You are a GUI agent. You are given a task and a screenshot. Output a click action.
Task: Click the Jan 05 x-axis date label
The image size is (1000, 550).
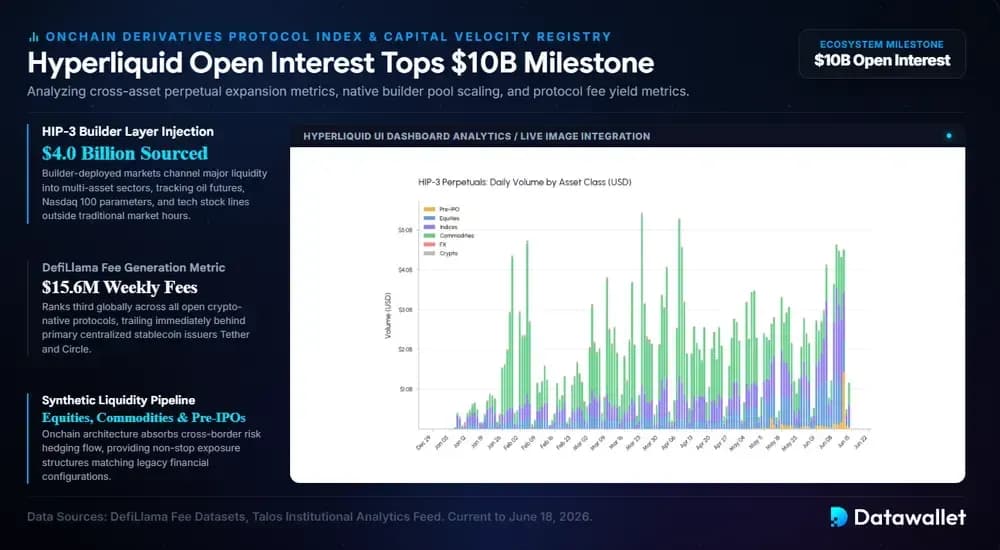[x=441, y=442]
